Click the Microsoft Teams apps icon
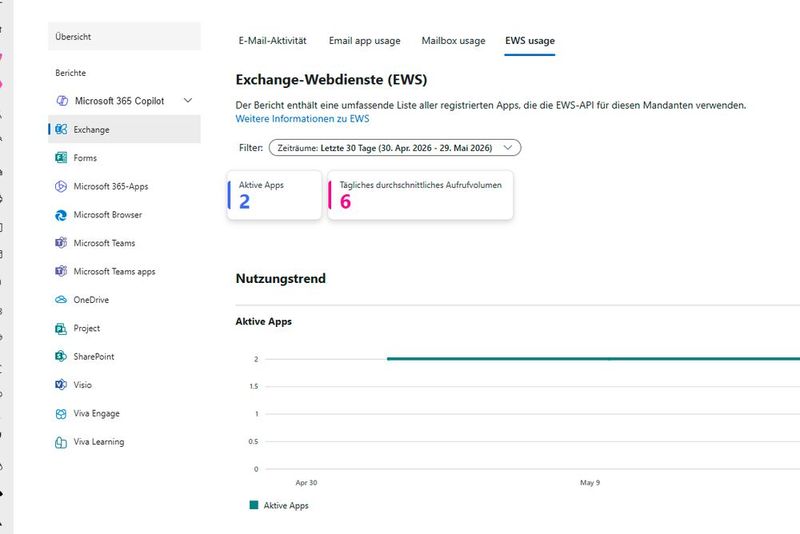This screenshot has height=534, width=800. [x=61, y=271]
